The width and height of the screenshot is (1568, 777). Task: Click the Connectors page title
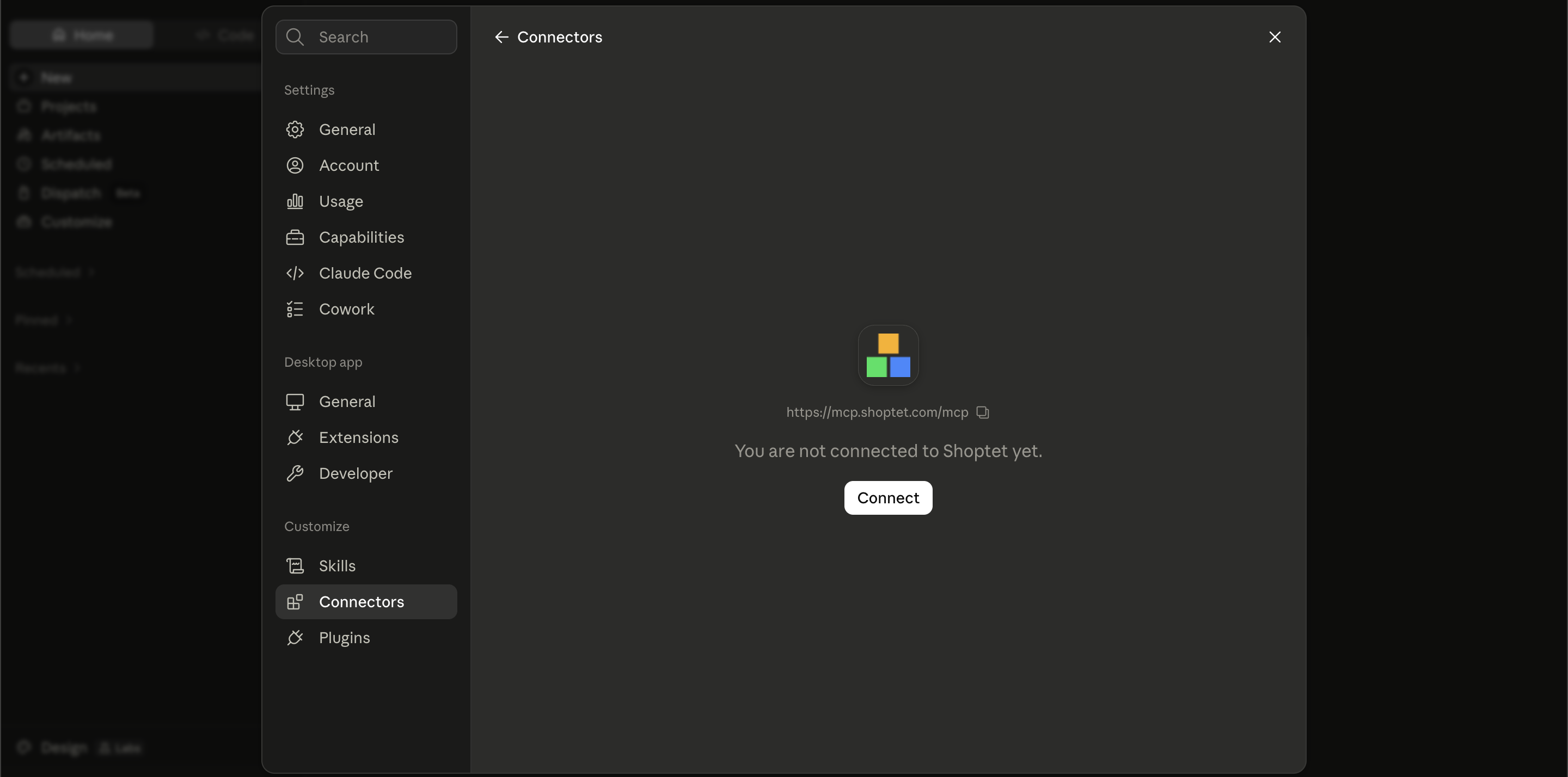(x=559, y=37)
